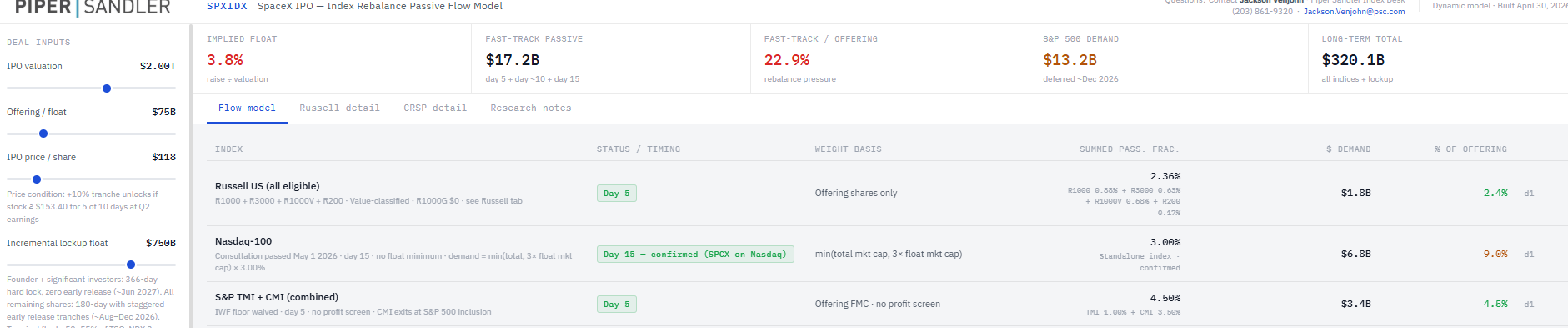Click the DEAL INPUTS section heading
This screenshot has width=1568, height=328.
[38, 43]
